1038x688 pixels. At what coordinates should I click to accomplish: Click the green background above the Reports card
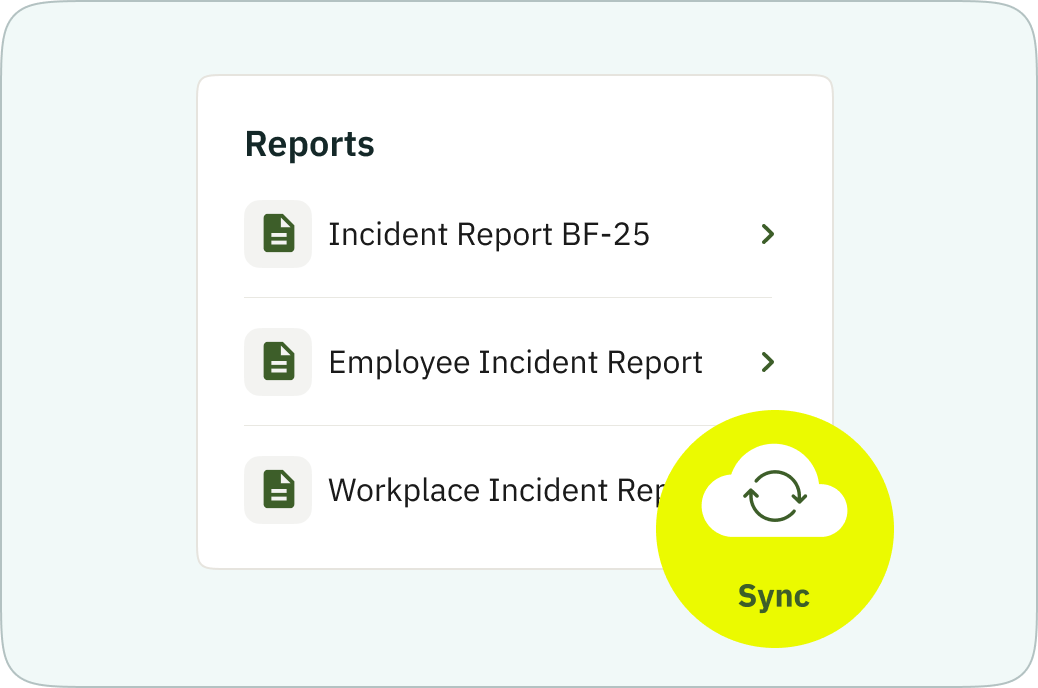[x=515, y=38]
